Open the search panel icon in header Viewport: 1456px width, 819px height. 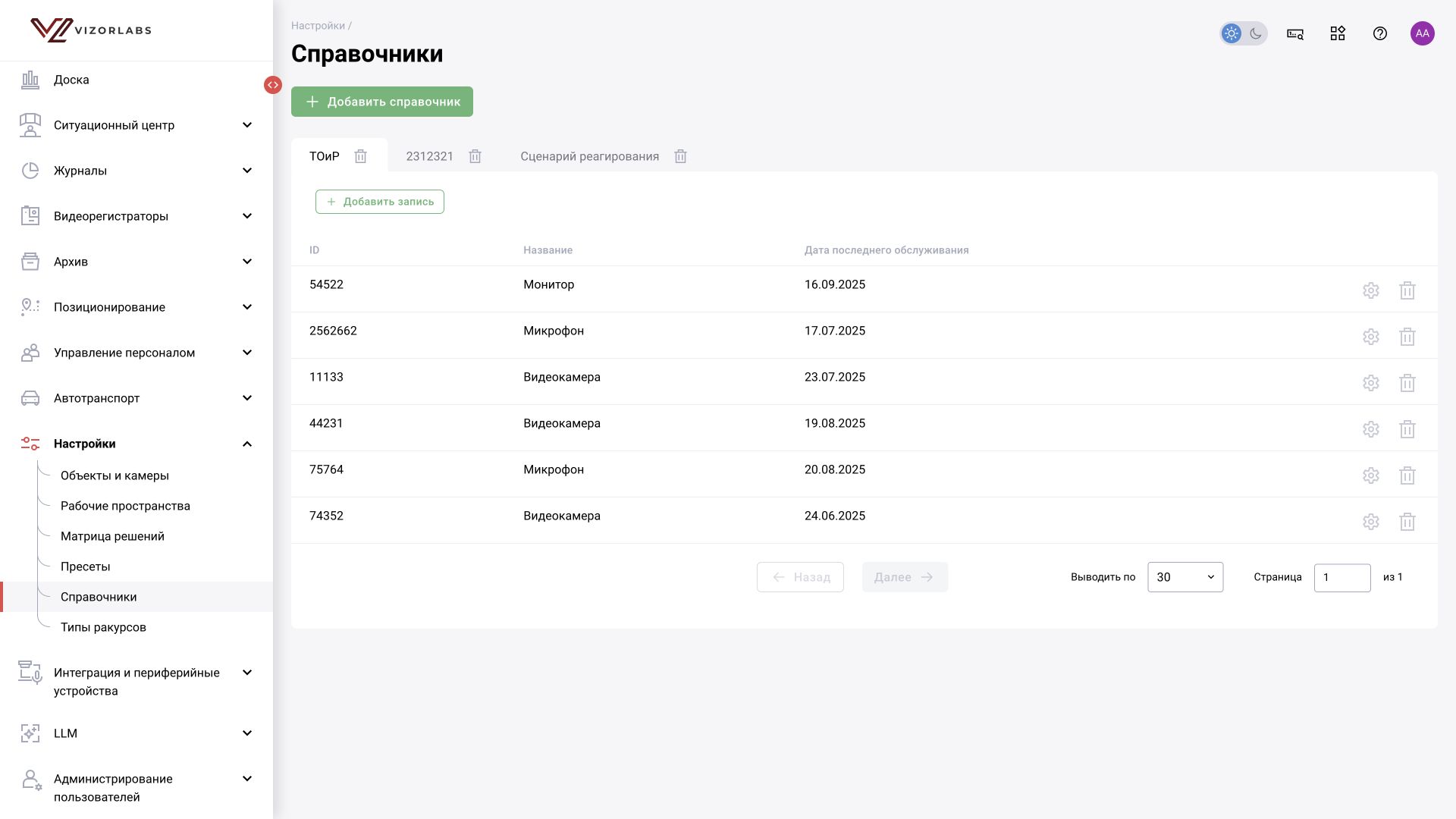1295,33
